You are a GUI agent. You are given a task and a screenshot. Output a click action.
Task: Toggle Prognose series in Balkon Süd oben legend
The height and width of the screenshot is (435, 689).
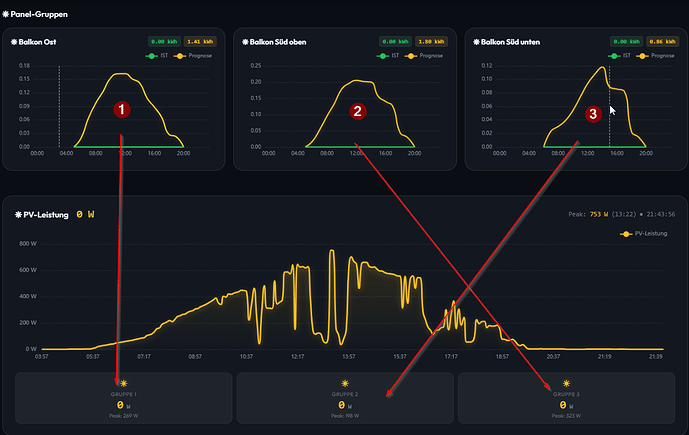point(424,56)
